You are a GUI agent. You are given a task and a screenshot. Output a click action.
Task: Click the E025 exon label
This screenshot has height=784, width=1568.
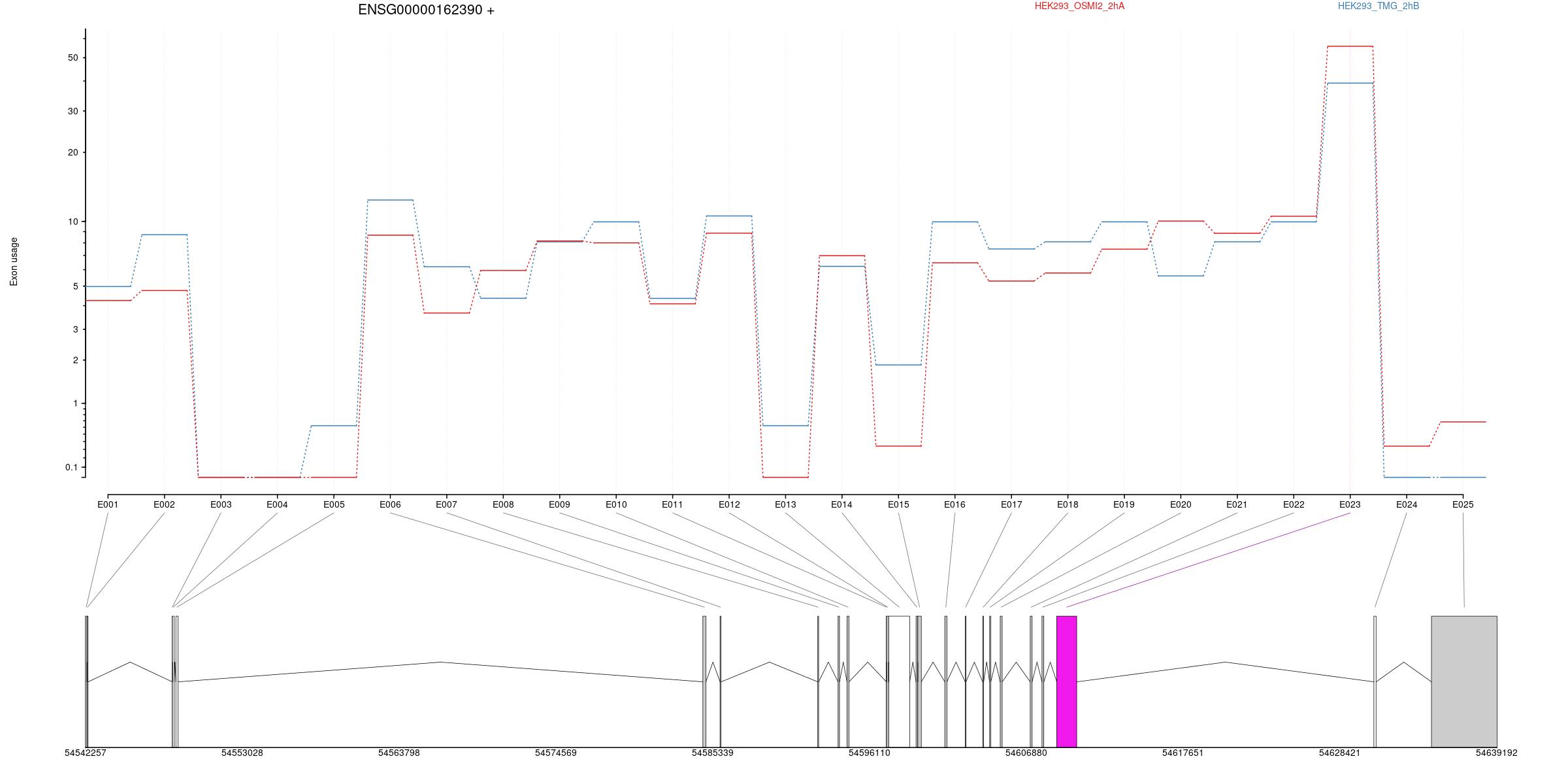pos(1463,504)
